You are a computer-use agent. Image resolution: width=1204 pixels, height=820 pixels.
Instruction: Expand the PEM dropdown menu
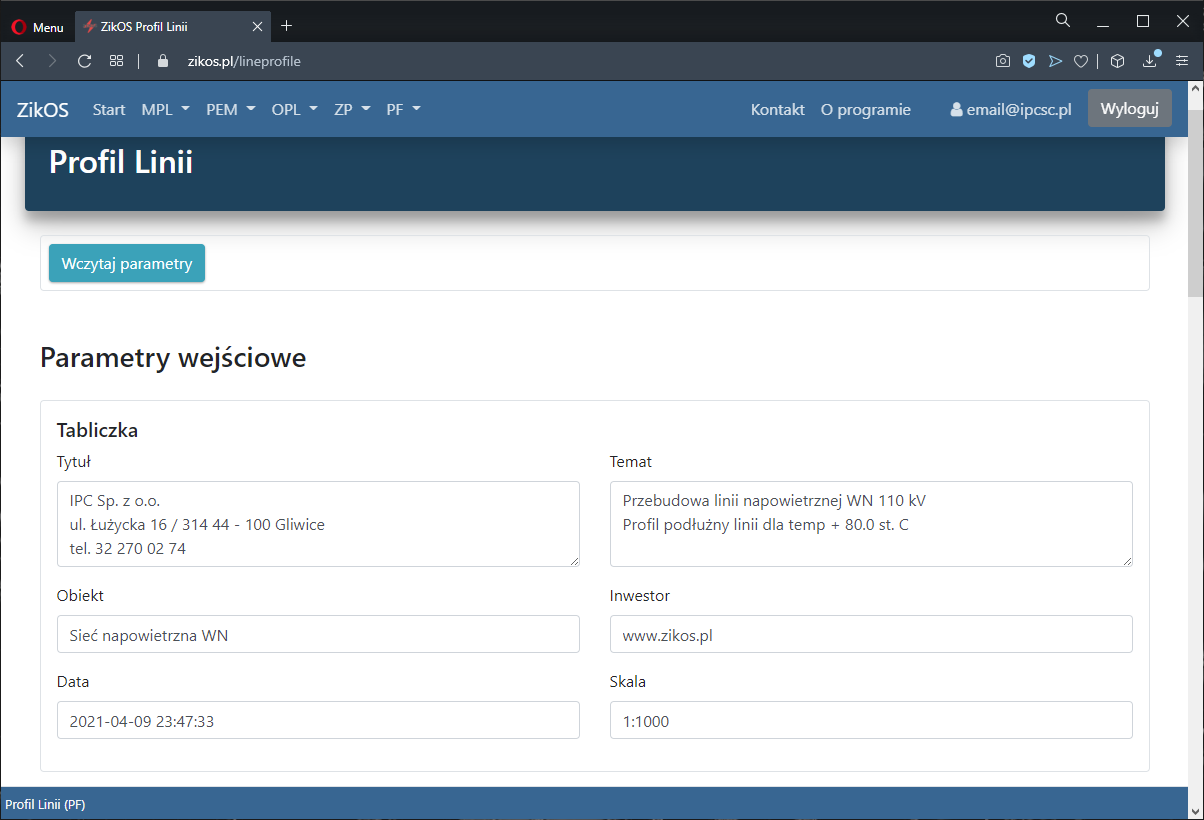point(231,110)
